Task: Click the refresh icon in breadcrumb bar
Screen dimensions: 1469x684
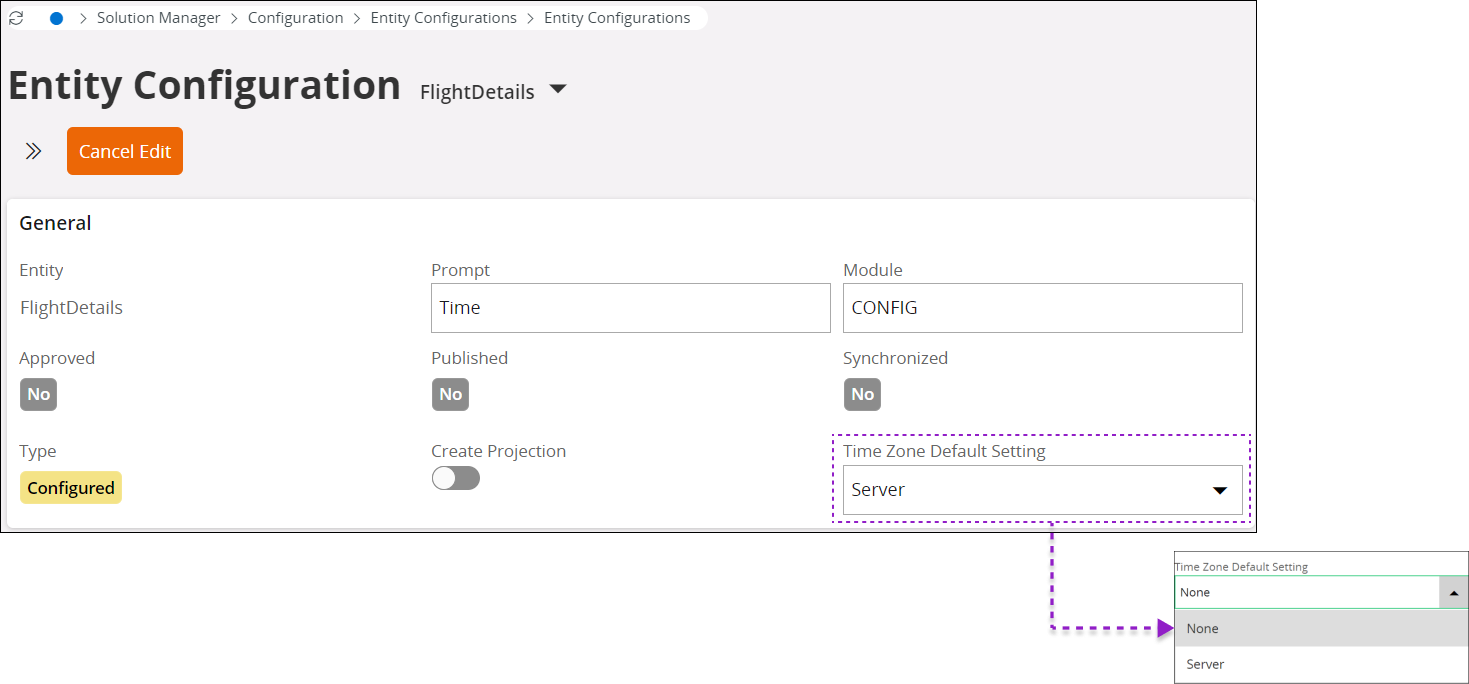Action: pos(17,18)
